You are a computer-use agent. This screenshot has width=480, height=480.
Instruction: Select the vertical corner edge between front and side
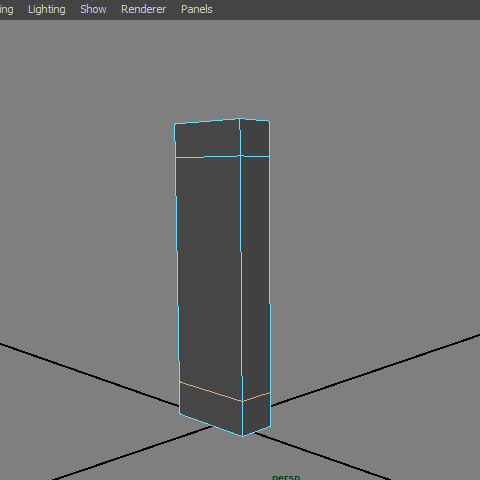point(241,277)
